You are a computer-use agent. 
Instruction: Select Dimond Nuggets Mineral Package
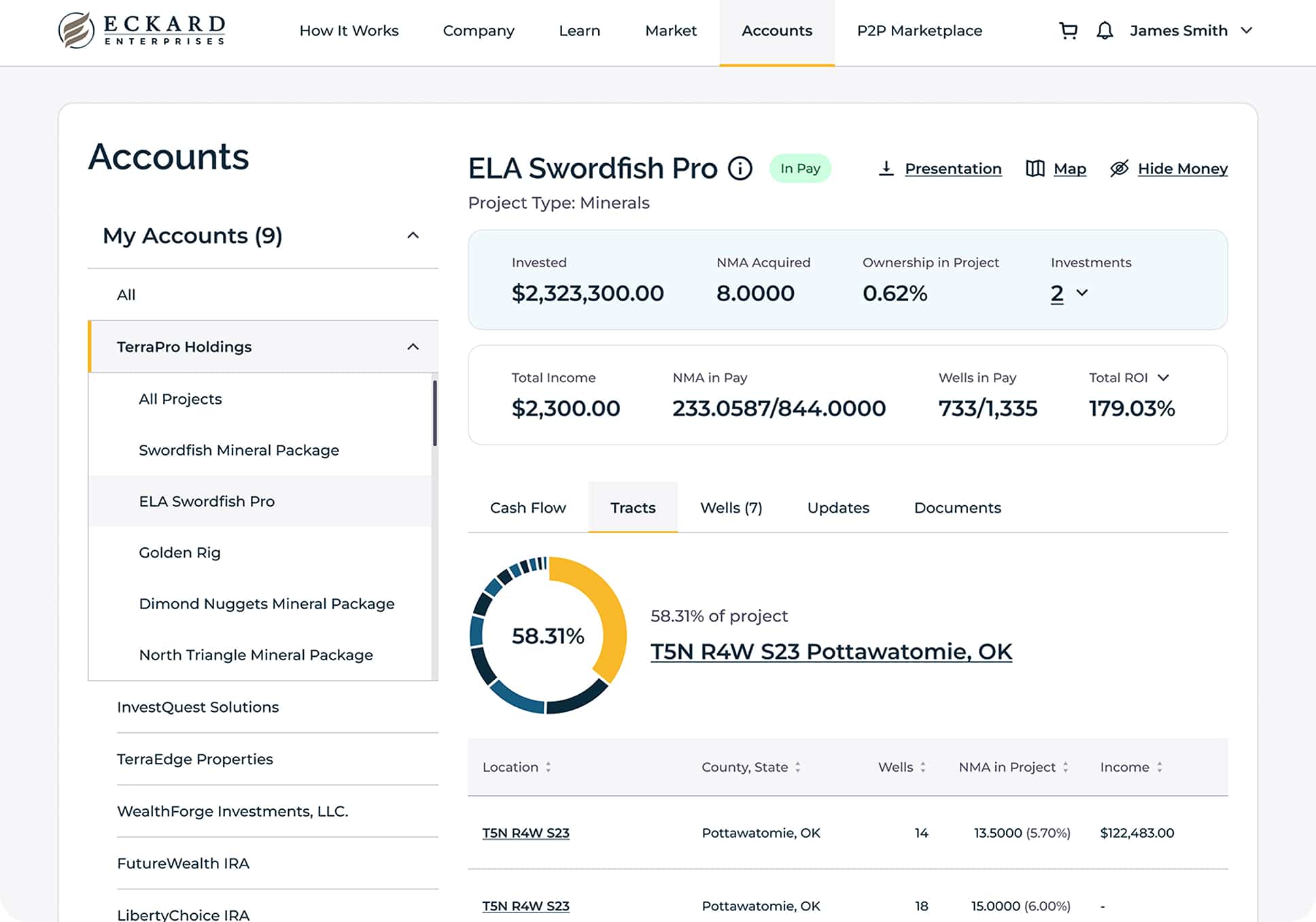tap(260, 604)
